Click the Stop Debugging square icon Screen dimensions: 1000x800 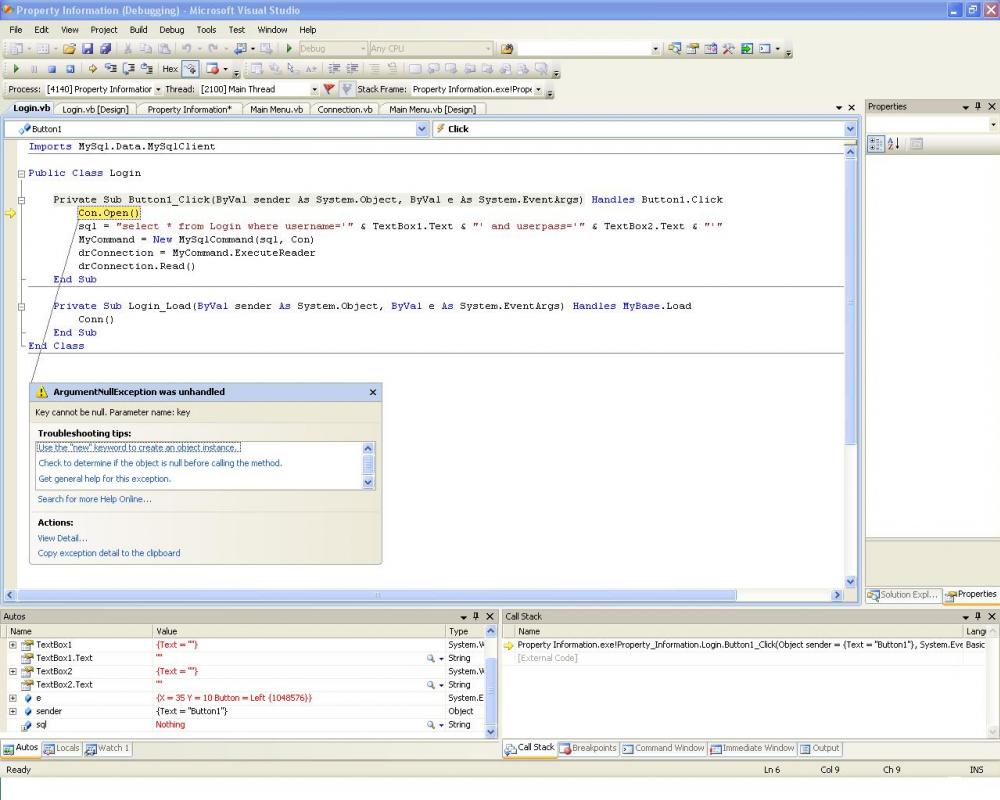pos(52,69)
